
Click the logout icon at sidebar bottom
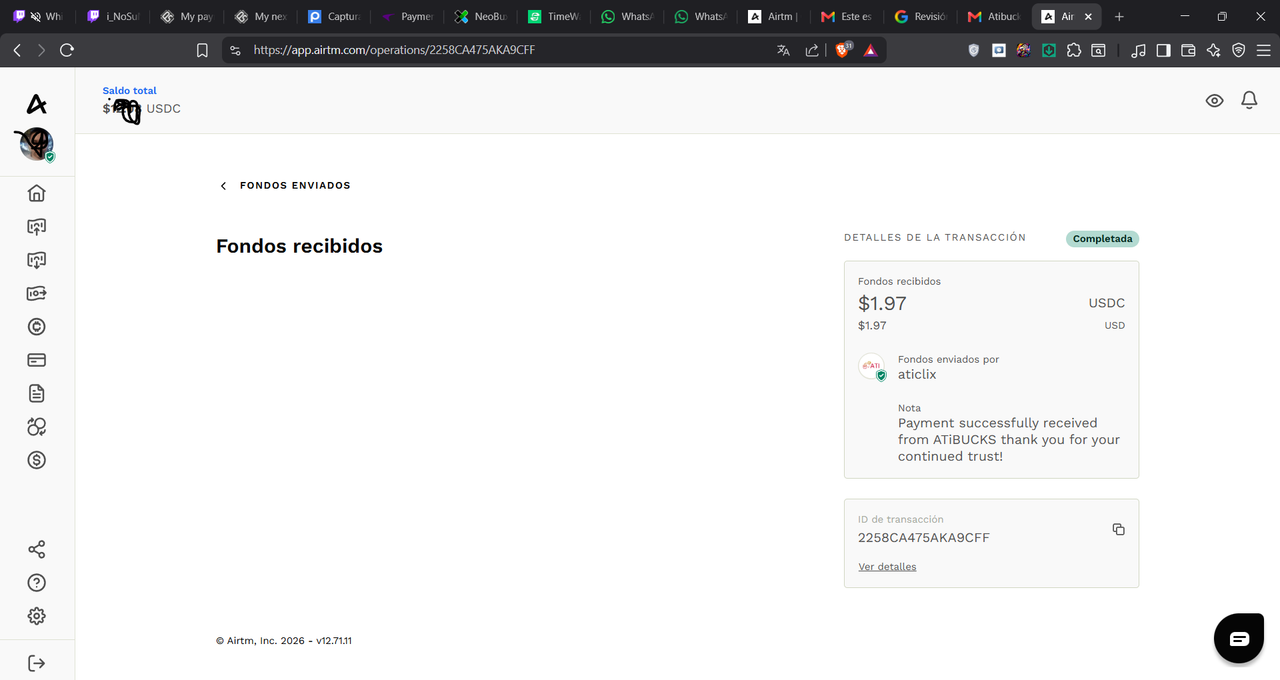(x=37, y=663)
